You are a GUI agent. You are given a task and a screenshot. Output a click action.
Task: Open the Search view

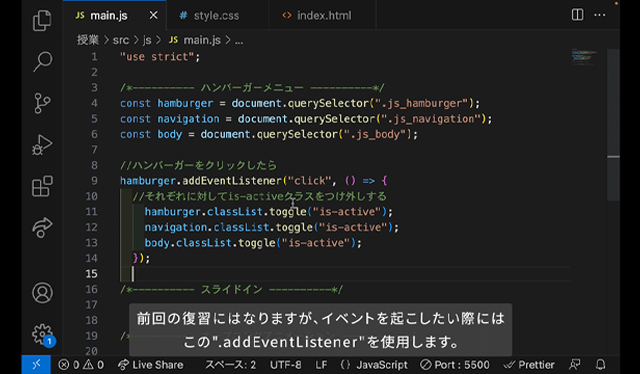[x=42, y=62]
